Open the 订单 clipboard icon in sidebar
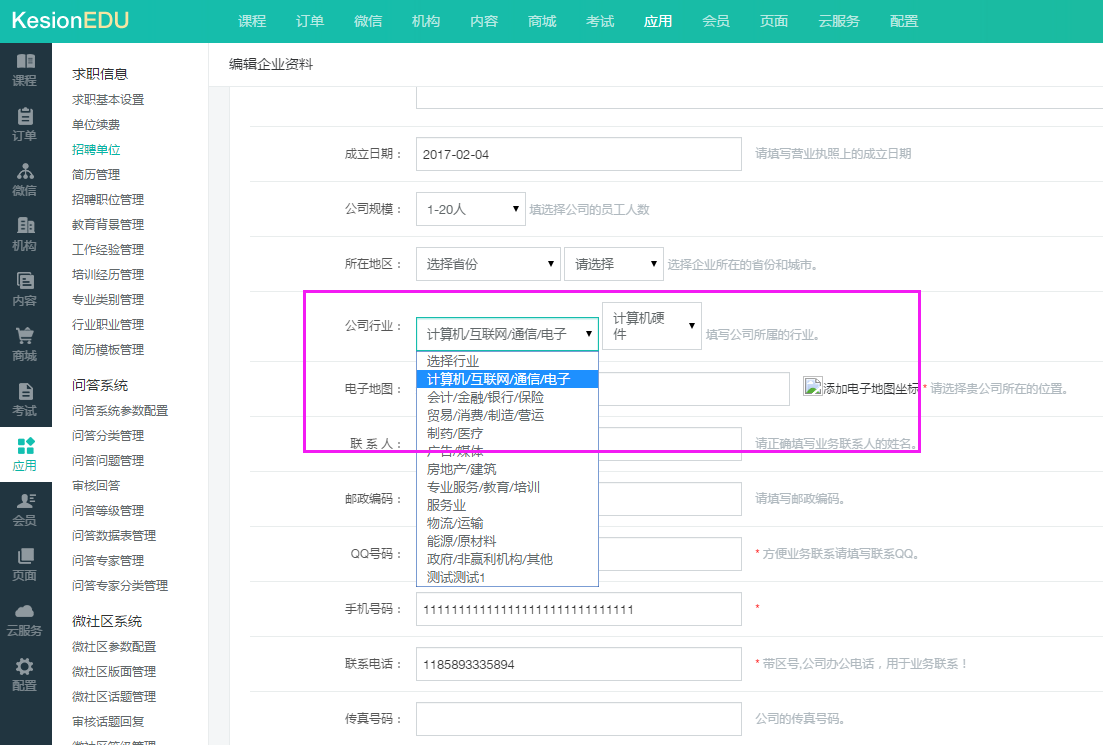The width and height of the screenshot is (1103, 745). point(25,117)
